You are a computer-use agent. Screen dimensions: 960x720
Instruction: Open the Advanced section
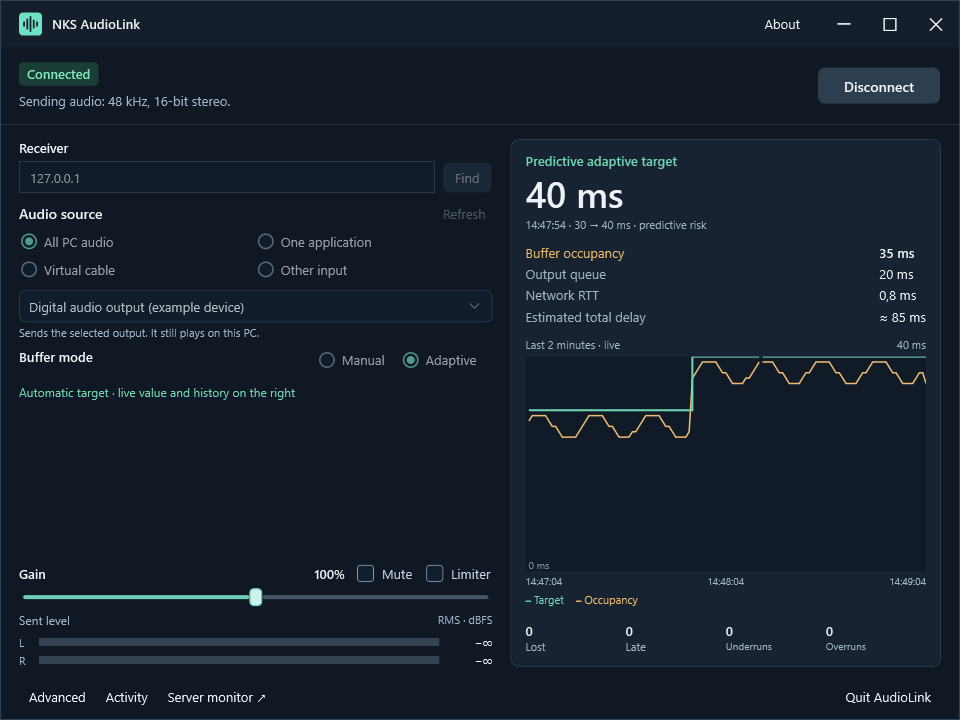pyautogui.click(x=57, y=697)
